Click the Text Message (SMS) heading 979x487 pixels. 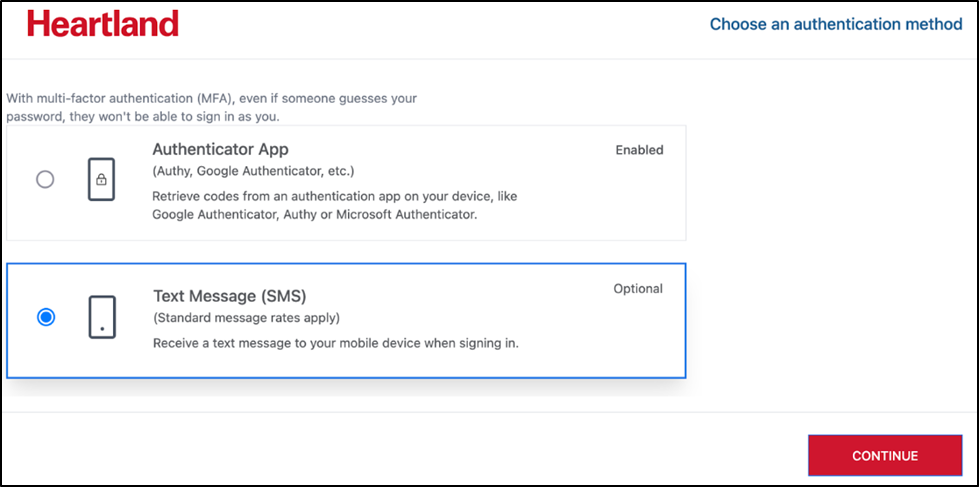click(x=230, y=295)
